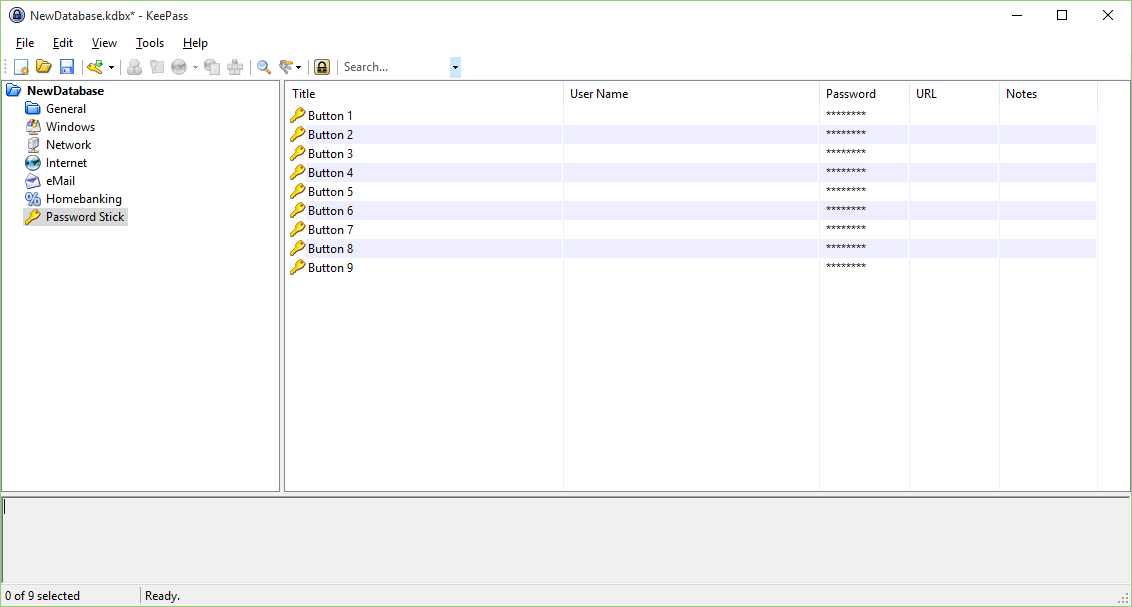
Task: Sort entries by Password column header
Action: 865,94
